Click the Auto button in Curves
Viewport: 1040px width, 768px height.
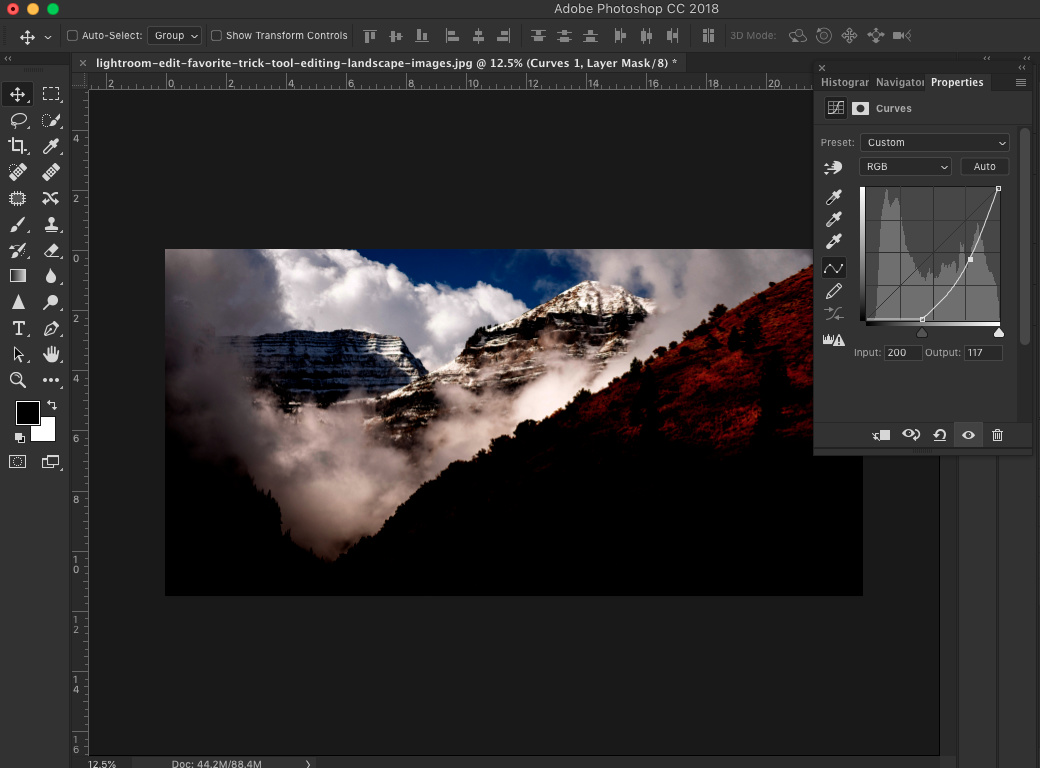tap(984, 167)
